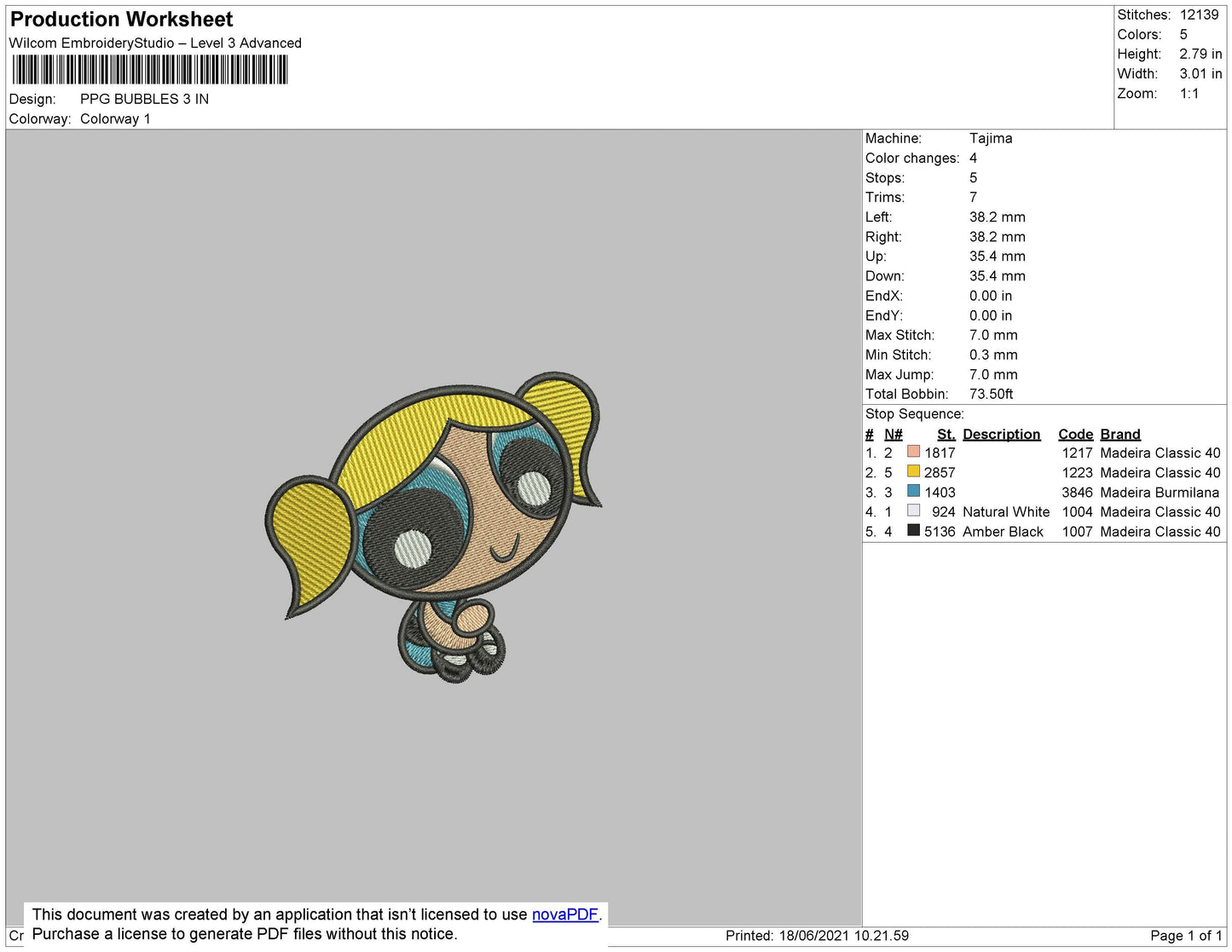Click the peach 1817 thread swatch
Image resolution: width=1232 pixels, height=952 pixels.
coord(913,452)
